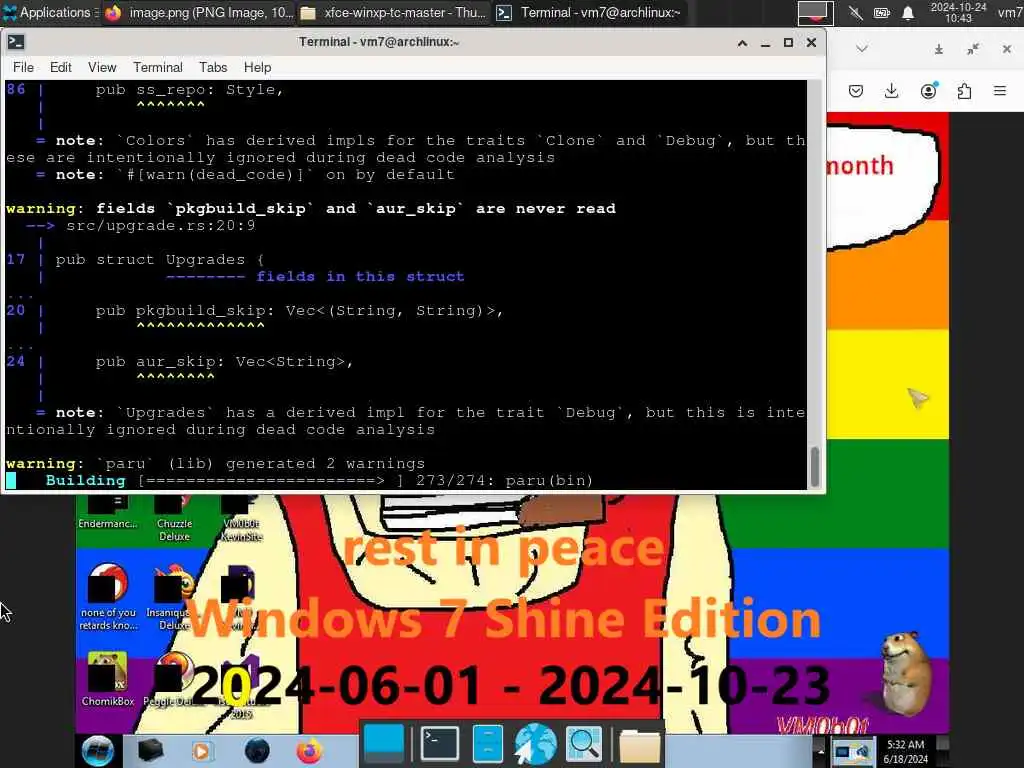The width and height of the screenshot is (1024, 768).
Task: Select the Terminal vm7@archlinux taskbar button
Action: coord(589,12)
